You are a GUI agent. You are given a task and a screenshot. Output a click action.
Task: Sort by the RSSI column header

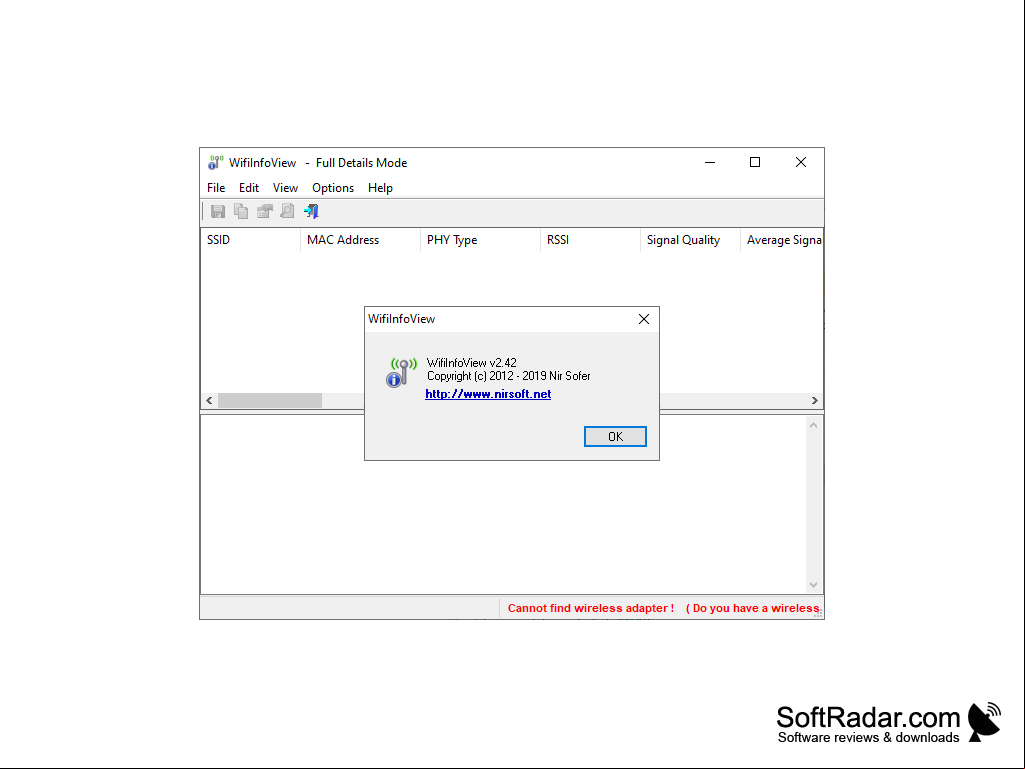click(590, 240)
